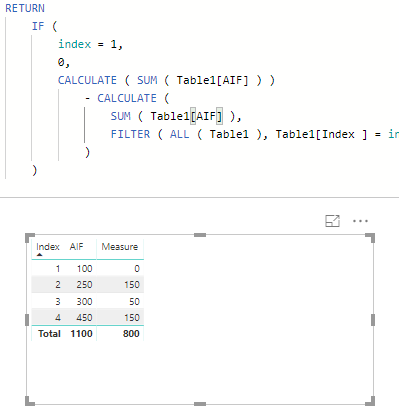This screenshot has height=413, width=399.
Task: Click the AIF column header
Action: (x=76, y=247)
